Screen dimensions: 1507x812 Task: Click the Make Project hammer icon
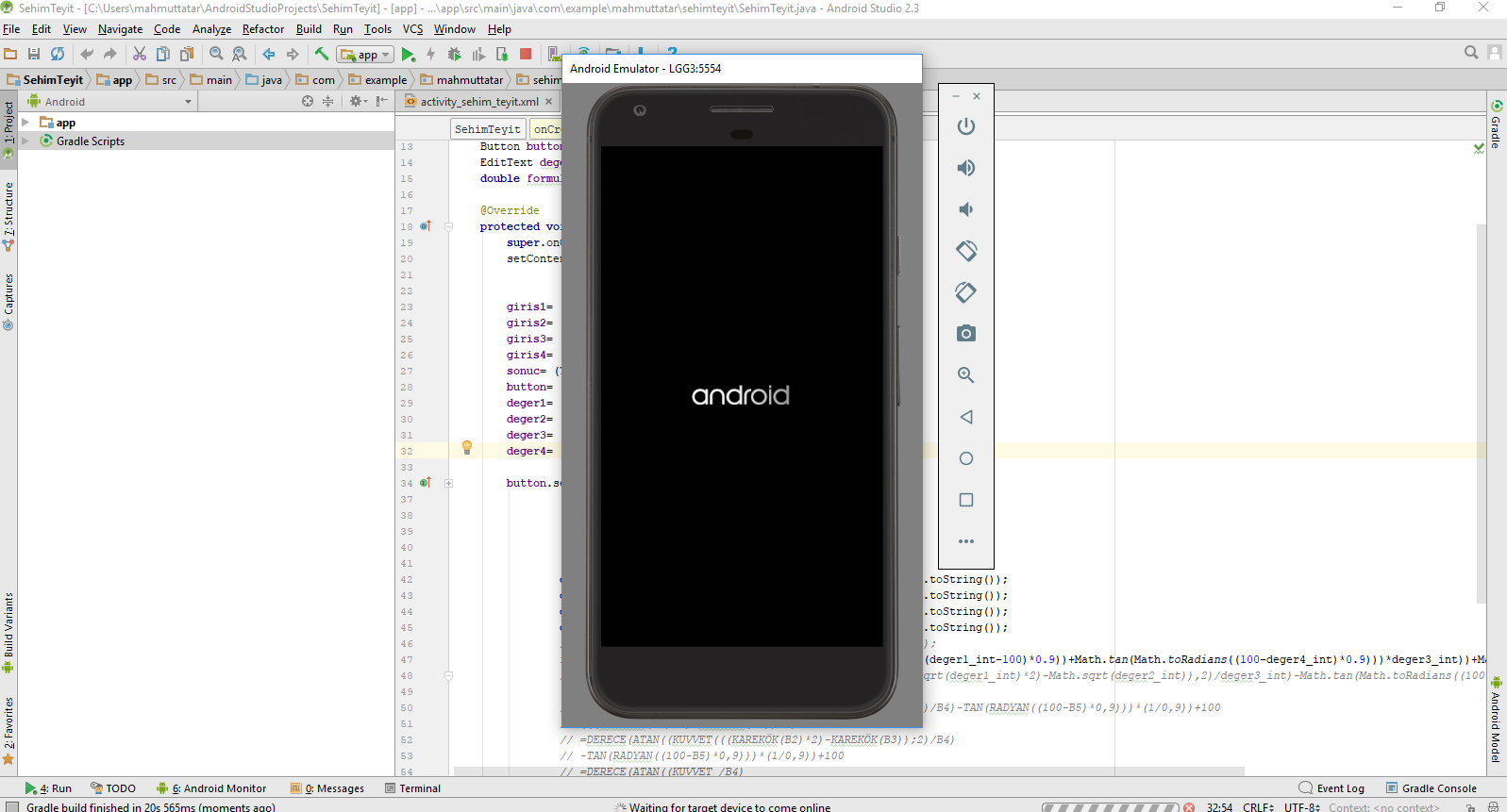(322, 55)
